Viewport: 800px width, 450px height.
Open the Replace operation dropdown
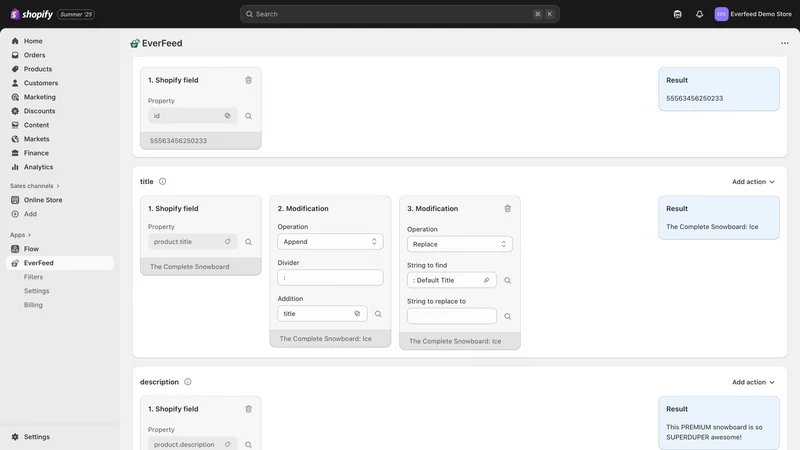pos(460,244)
